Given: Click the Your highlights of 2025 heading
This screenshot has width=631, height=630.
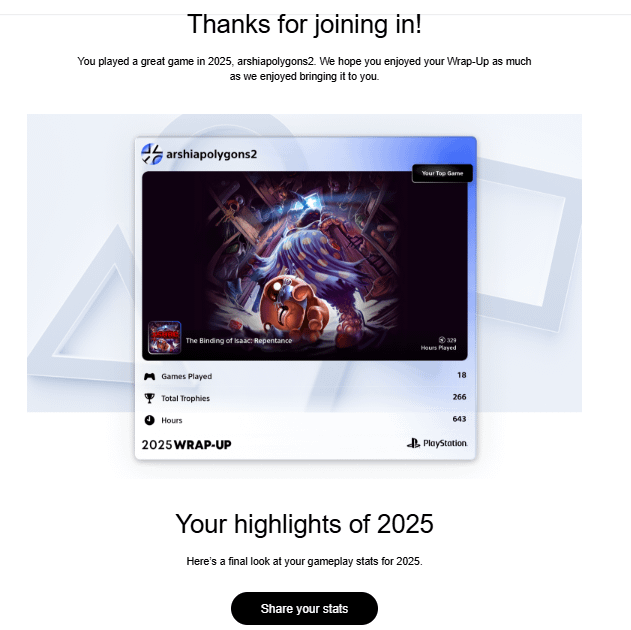Looking at the screenshot, I should point(304,524).
